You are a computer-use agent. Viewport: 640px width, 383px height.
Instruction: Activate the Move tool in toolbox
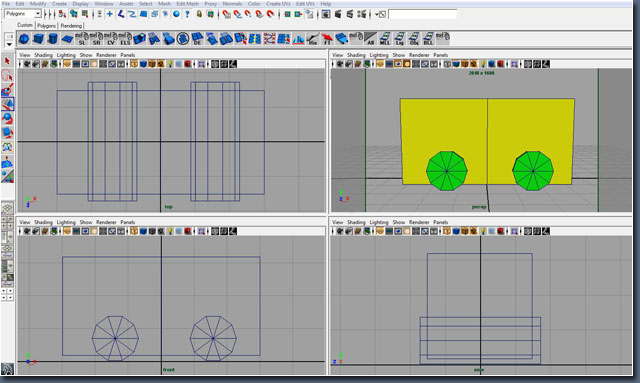(x=7, y=104)
